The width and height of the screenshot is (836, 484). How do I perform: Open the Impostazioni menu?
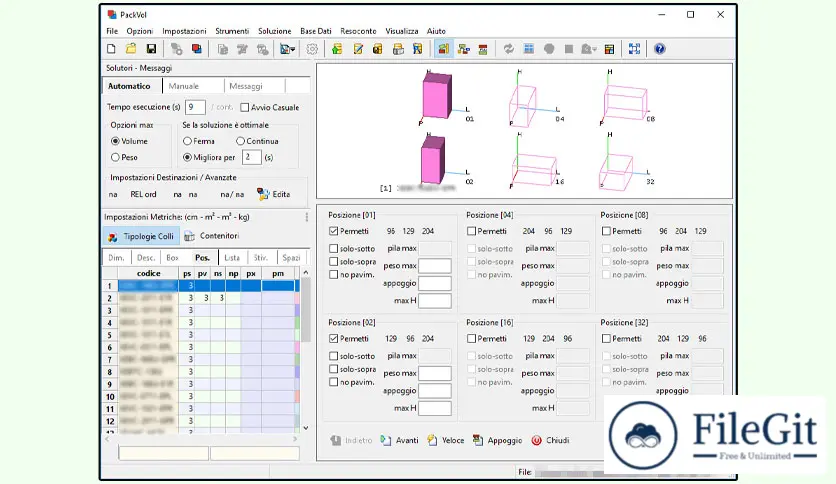point(184,31)
